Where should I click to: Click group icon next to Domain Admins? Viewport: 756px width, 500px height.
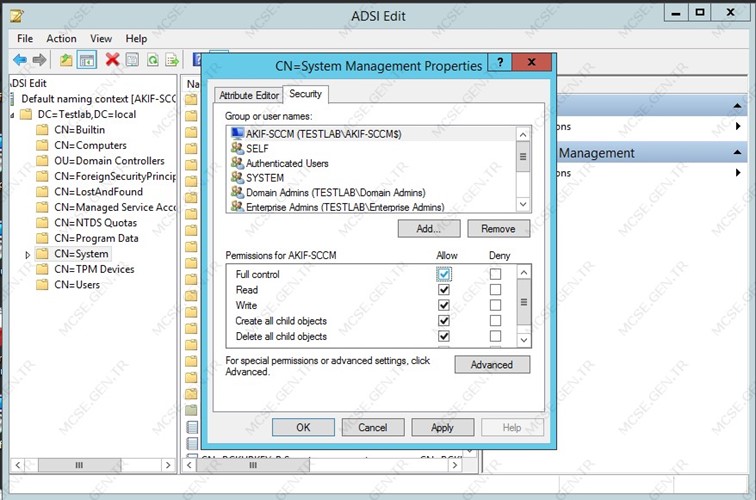click(237, 192)
